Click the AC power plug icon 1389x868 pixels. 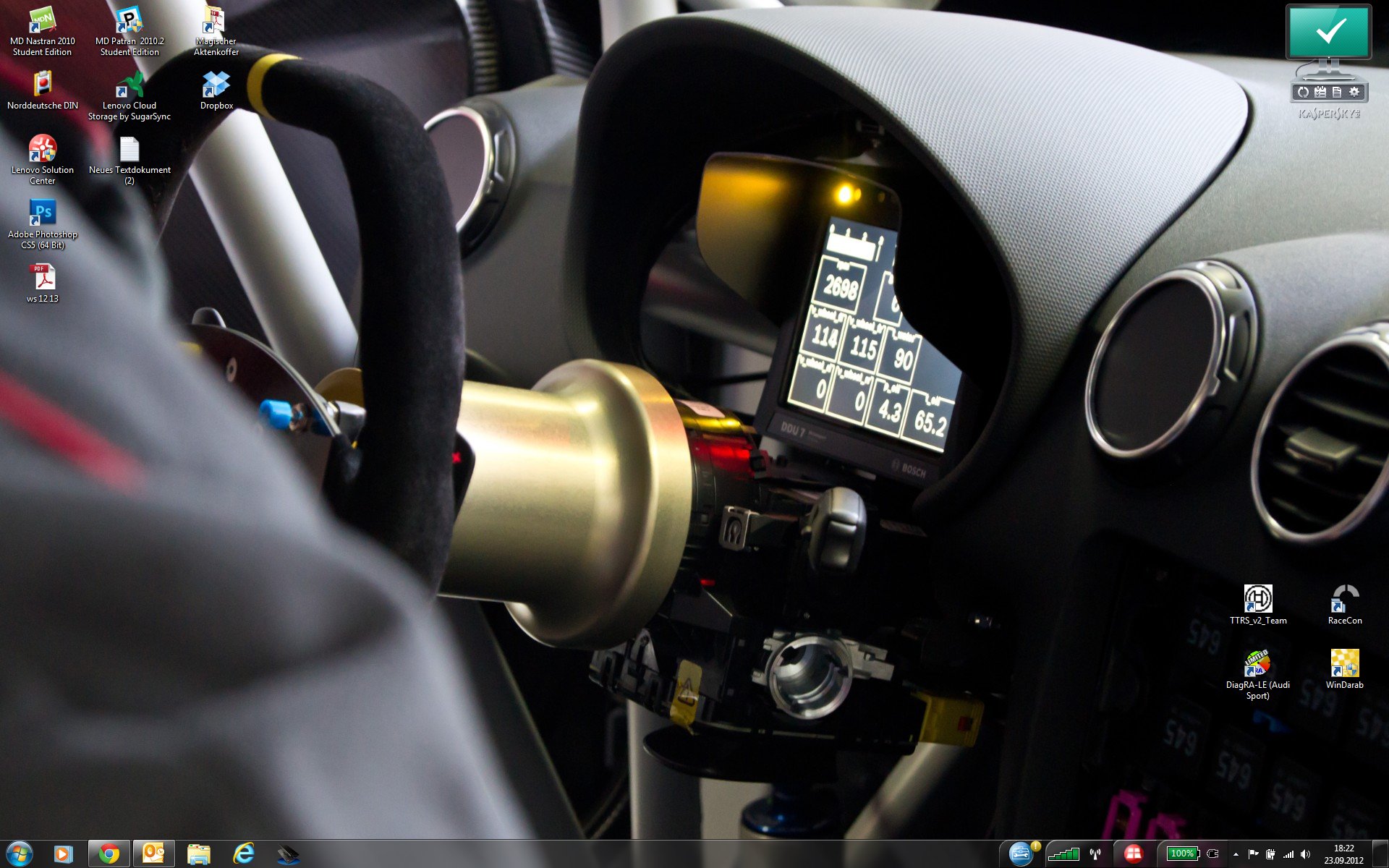[x=1213, y=854]
